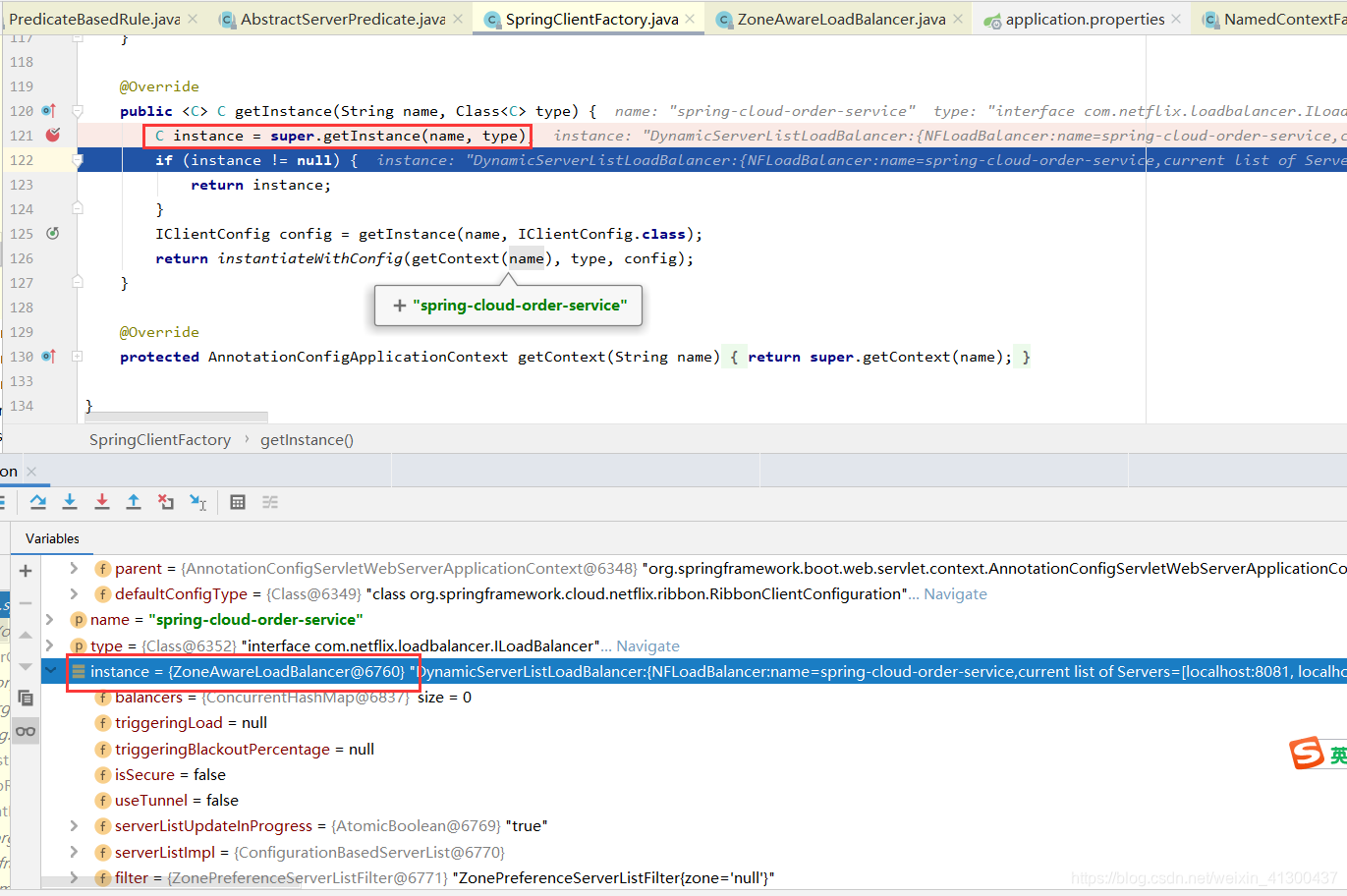Click the application.properties file type icon

pyautogui.click(x=992, y=19)
